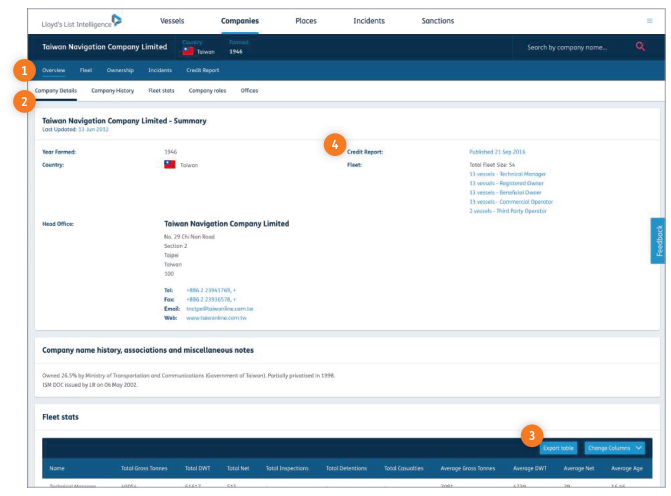Click the Lloyd's List Intelligence logo

pyautogui.click(x=81, y=21)
